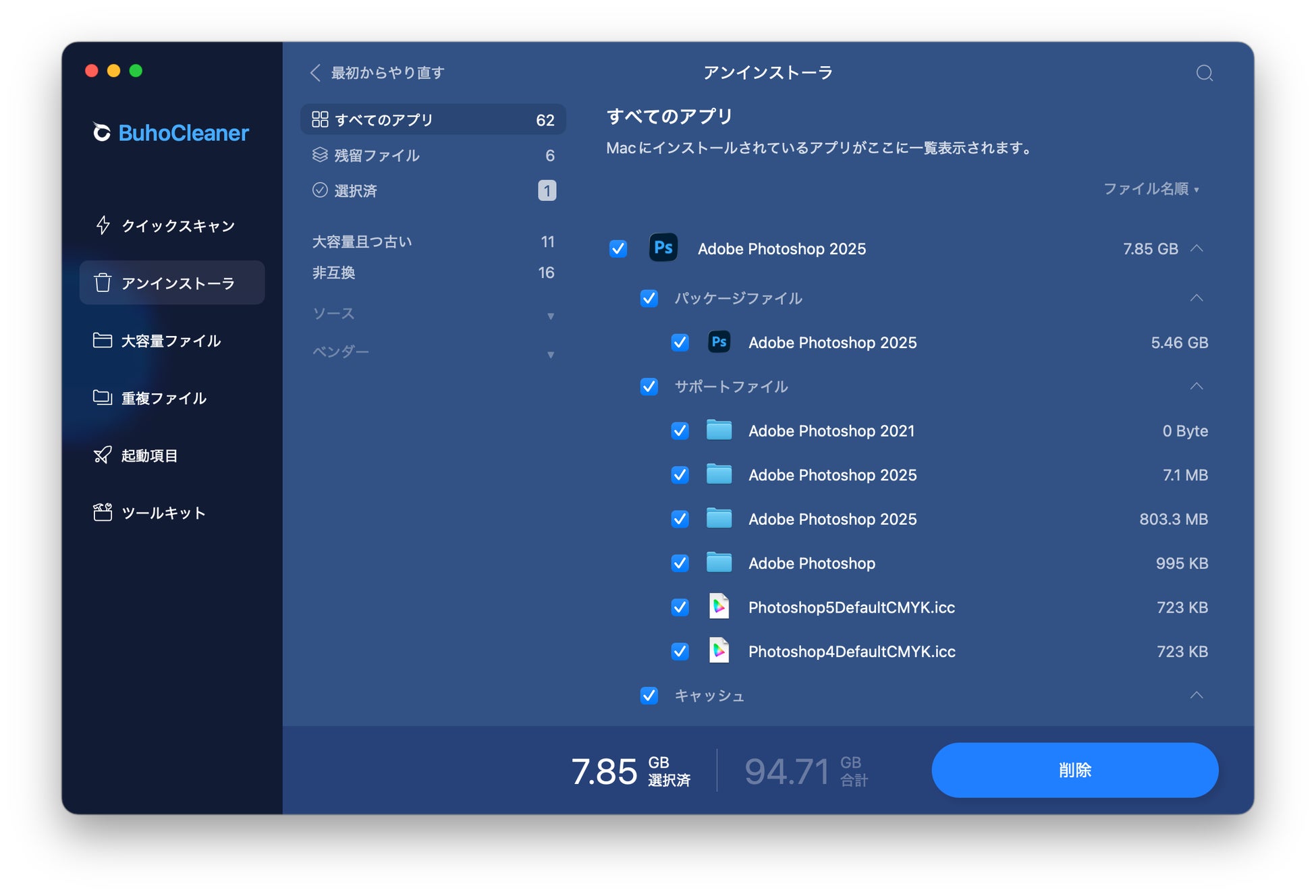
Task: Collapse the サポートファイル section
Action: click(1196, 387)
